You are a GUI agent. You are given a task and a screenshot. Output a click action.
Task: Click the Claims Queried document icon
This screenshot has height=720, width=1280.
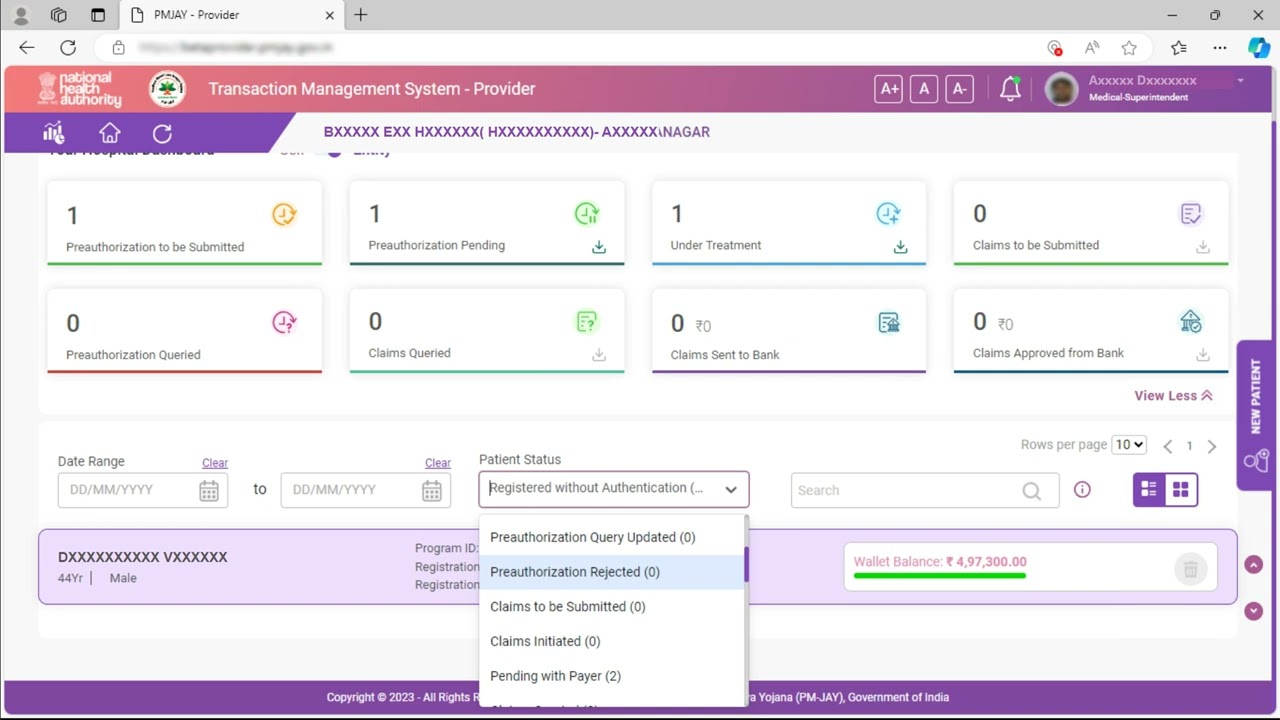pyautogui.click(x=587, y=321)
